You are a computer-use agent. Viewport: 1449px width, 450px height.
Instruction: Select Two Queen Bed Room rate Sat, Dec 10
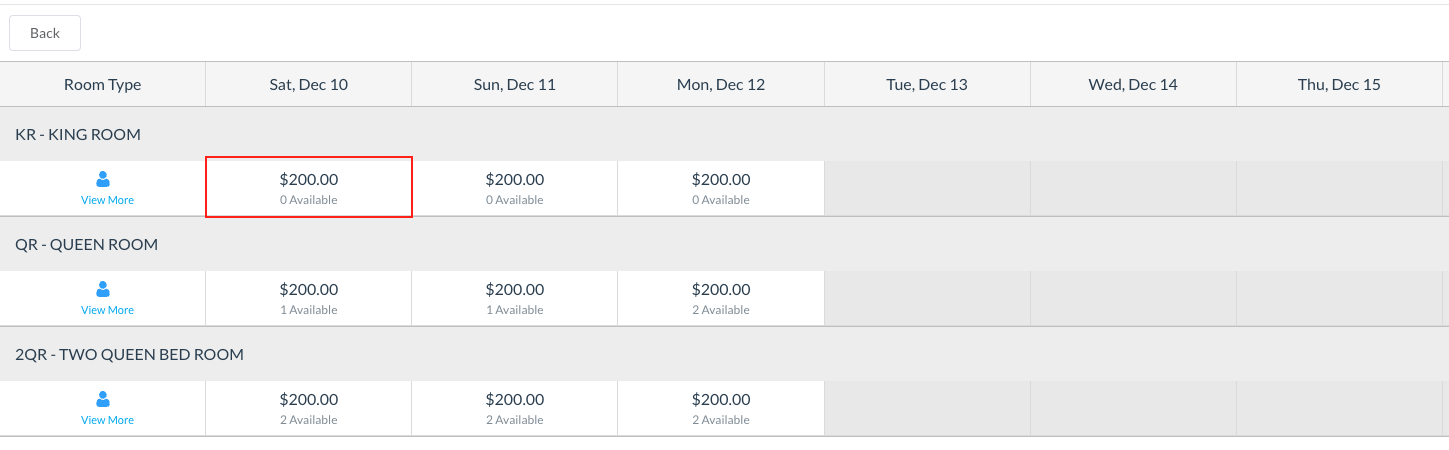coord(309,407)
